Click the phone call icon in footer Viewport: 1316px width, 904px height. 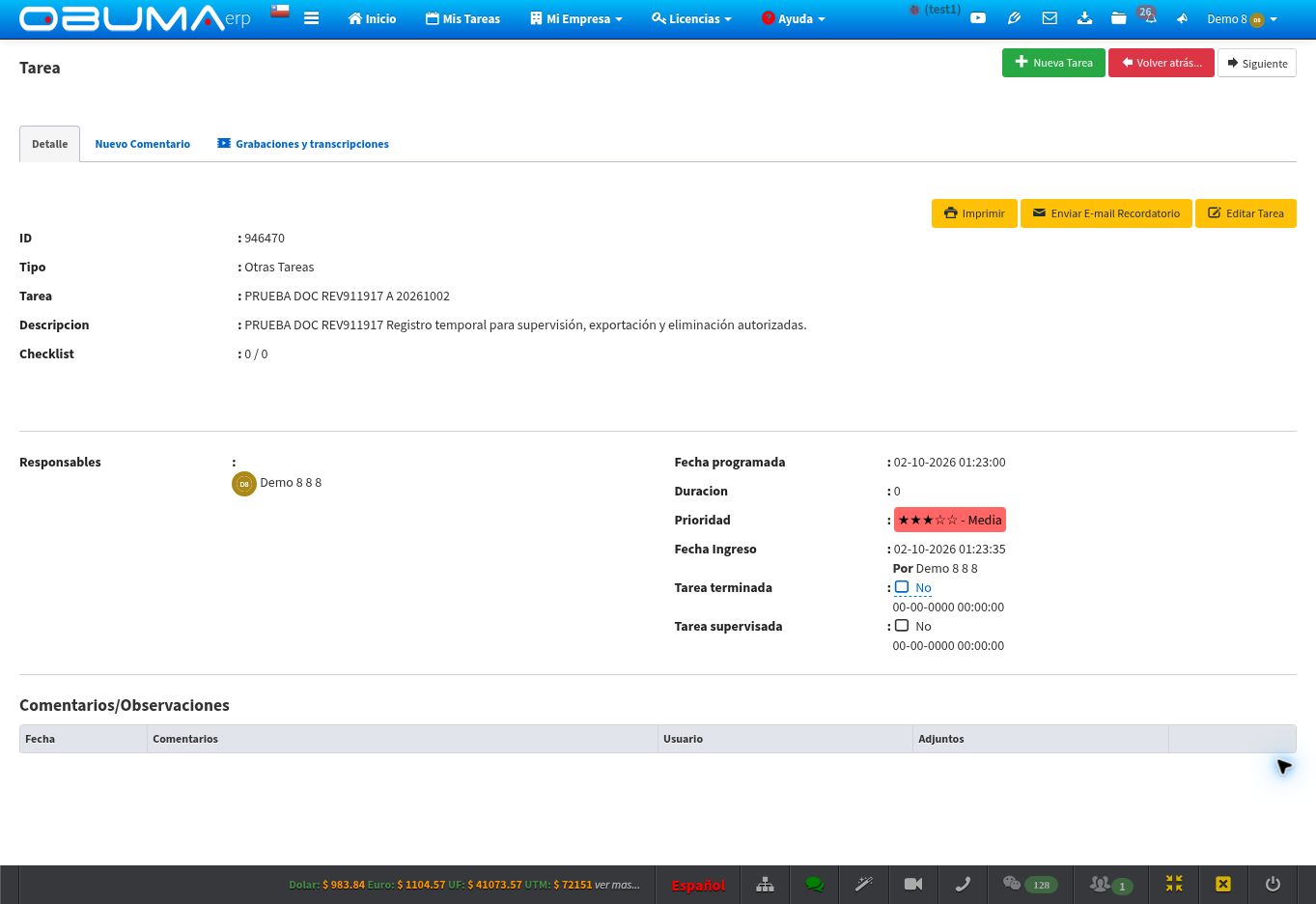click(963, 884)
